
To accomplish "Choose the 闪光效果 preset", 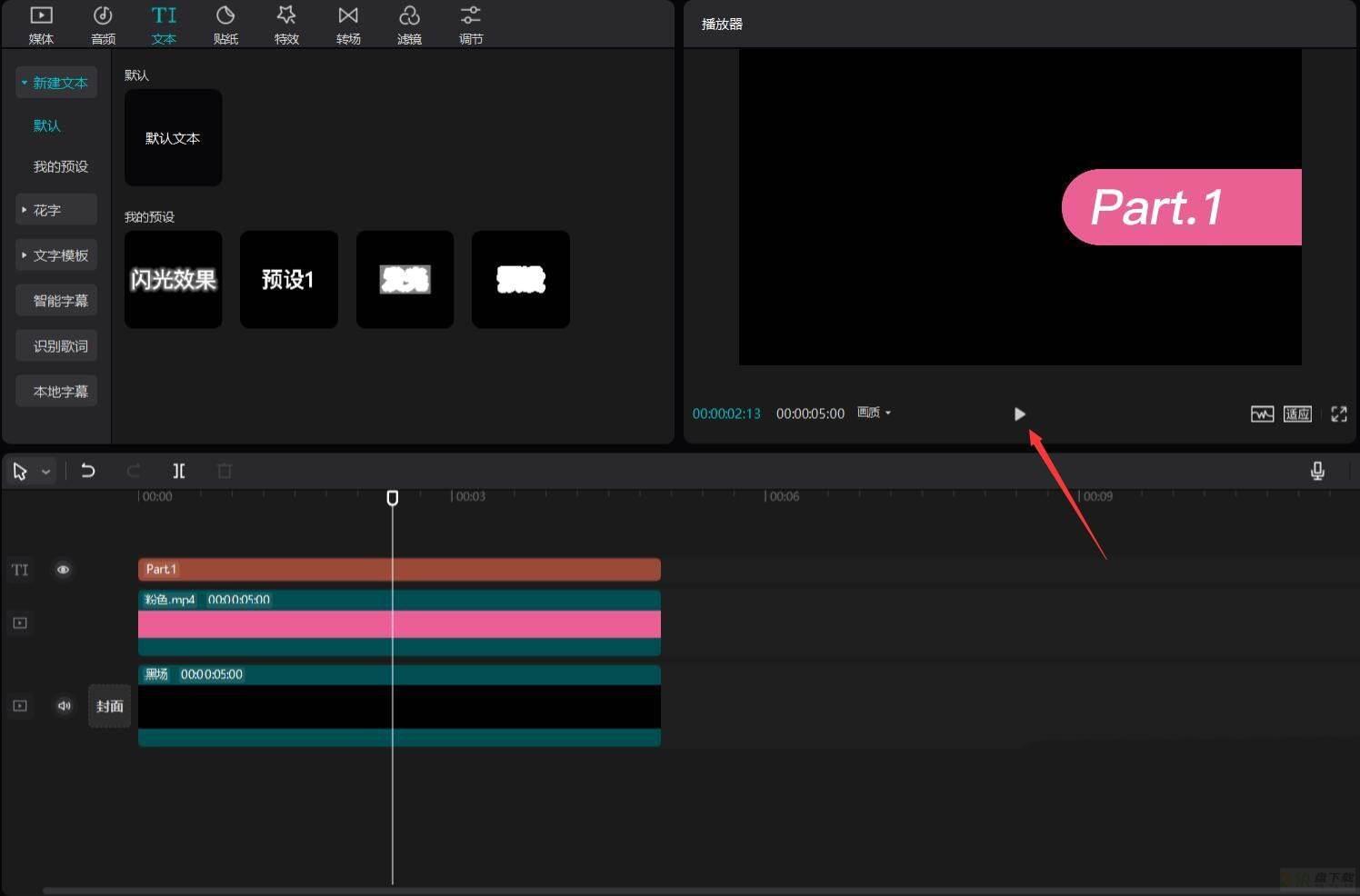I will coord(173,280).
